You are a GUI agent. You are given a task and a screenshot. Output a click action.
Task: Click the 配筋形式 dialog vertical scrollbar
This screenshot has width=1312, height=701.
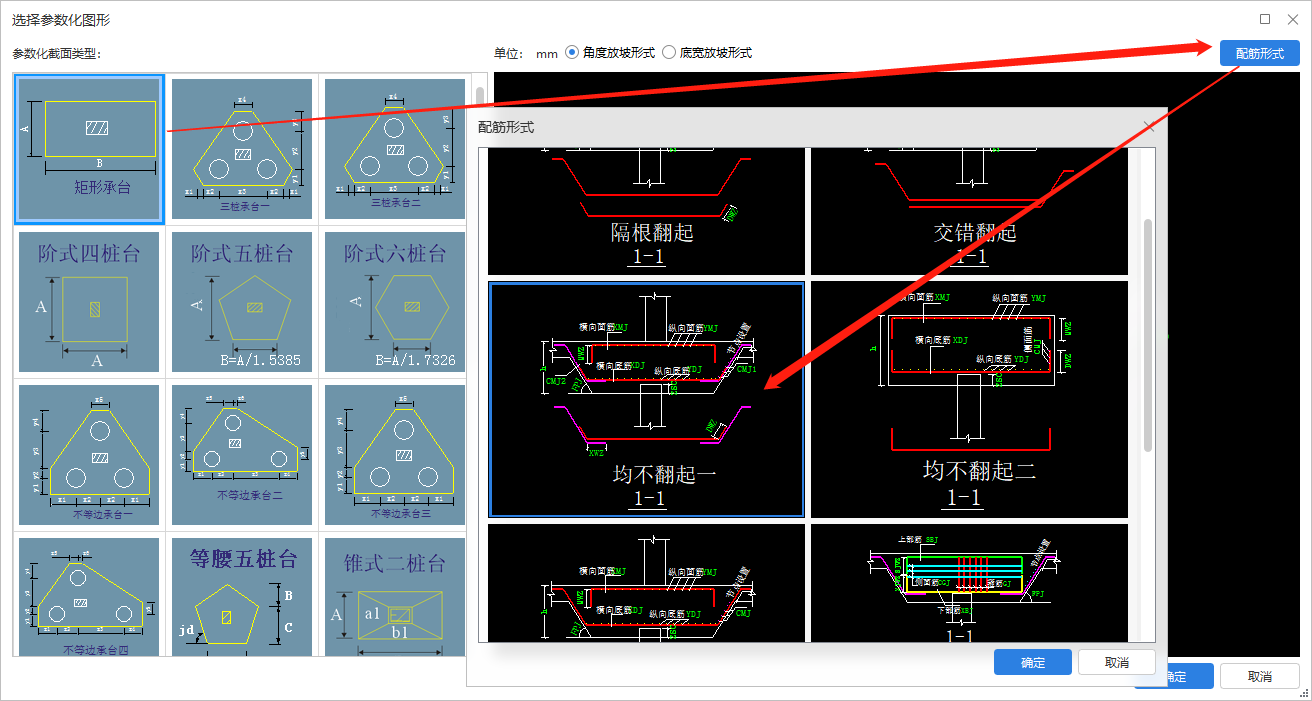[1148, 335]
